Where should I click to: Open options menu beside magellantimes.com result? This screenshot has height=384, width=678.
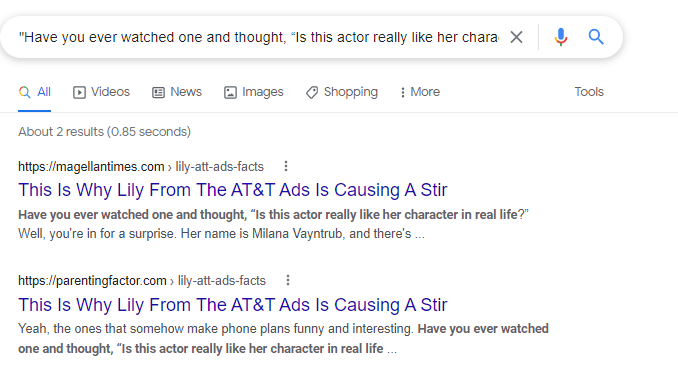point(286,166)
